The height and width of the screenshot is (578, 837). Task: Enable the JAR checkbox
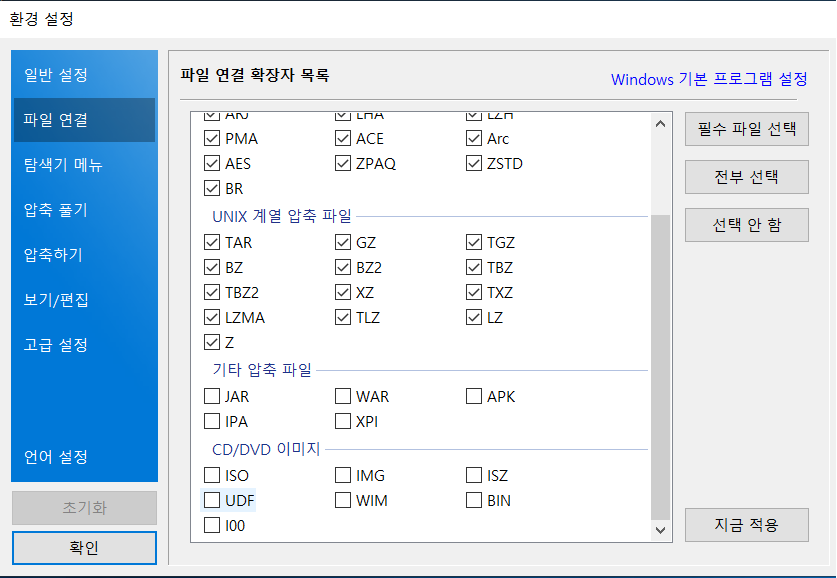pos(212,397)
